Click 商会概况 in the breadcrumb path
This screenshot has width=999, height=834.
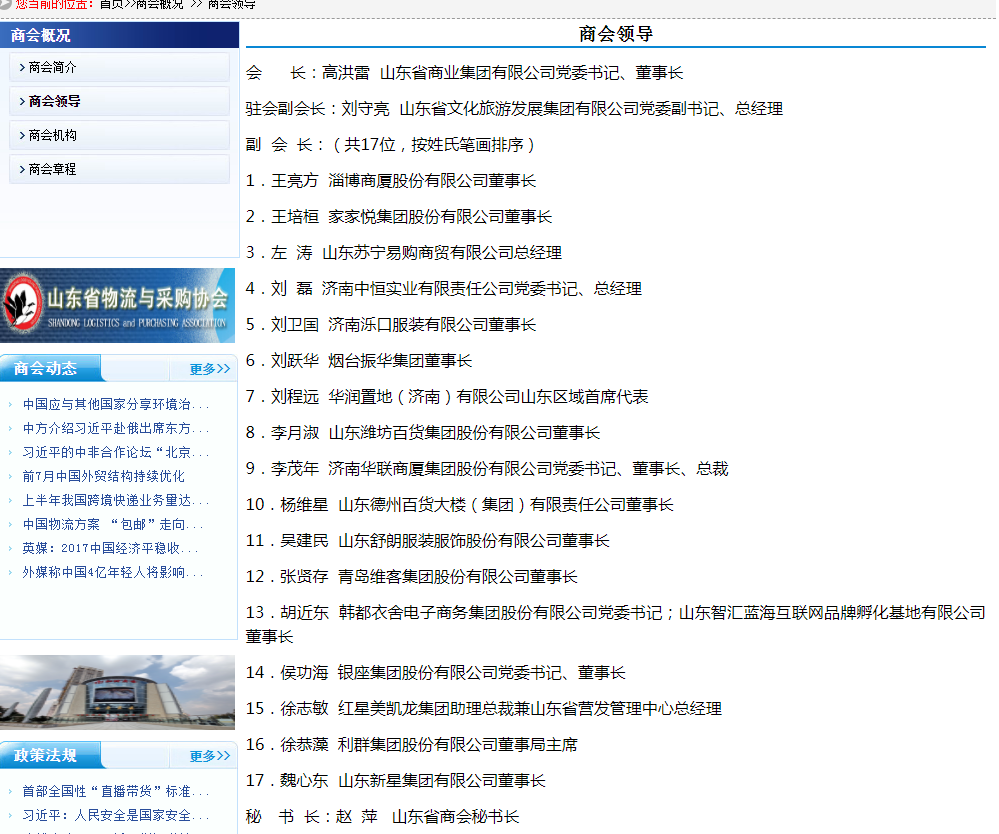(x=160, y=4)
